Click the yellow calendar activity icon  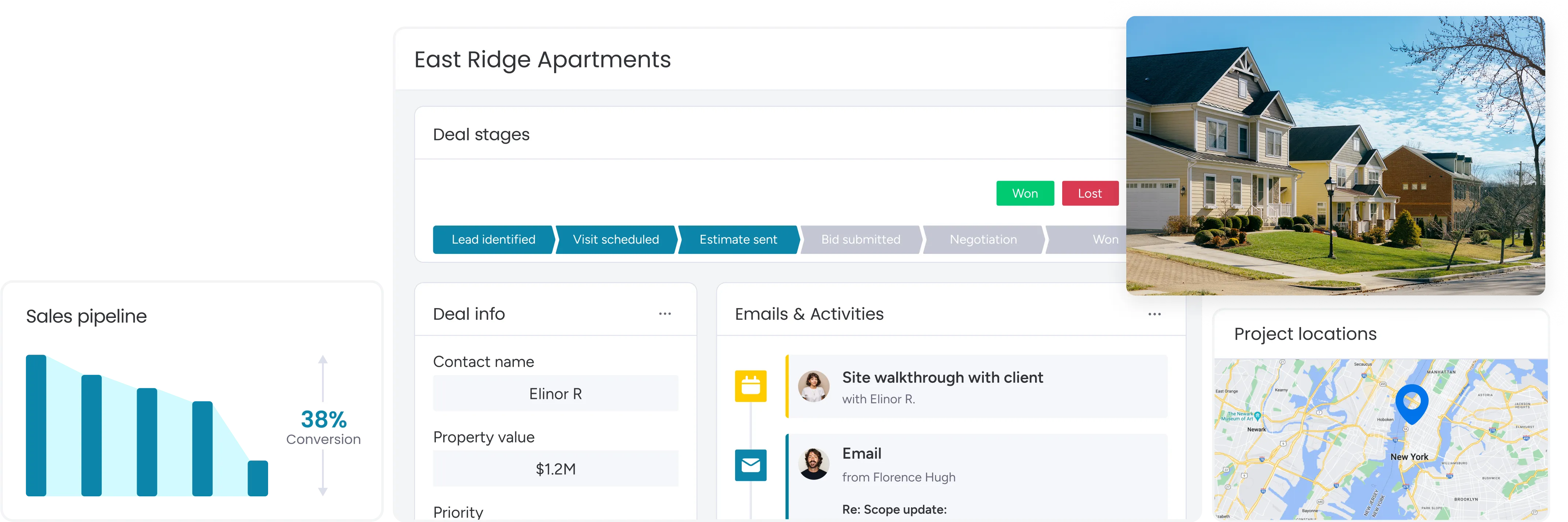point(750,386)
